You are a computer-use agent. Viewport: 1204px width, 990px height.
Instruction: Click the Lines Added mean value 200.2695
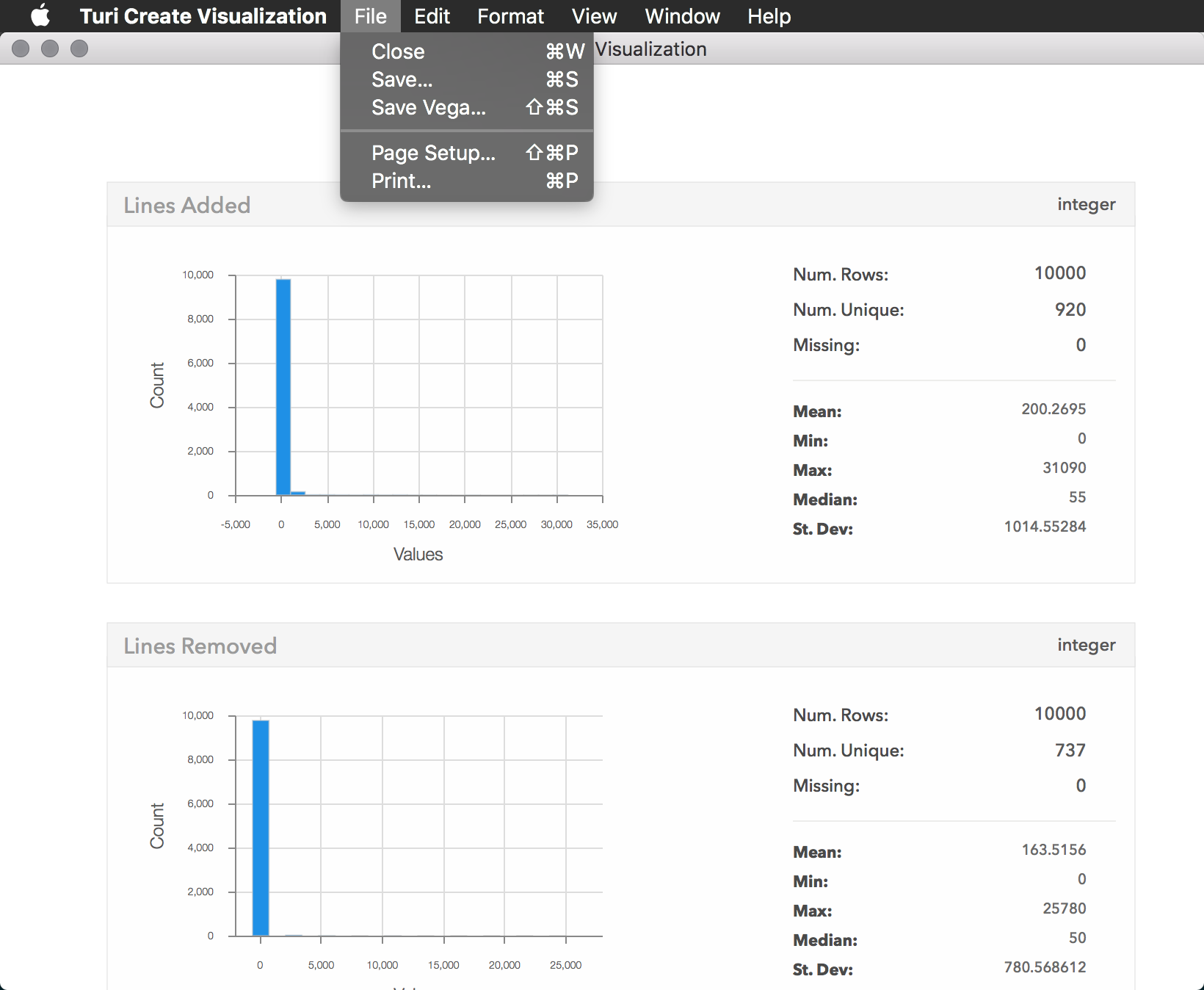click(x=1053, y=409)
